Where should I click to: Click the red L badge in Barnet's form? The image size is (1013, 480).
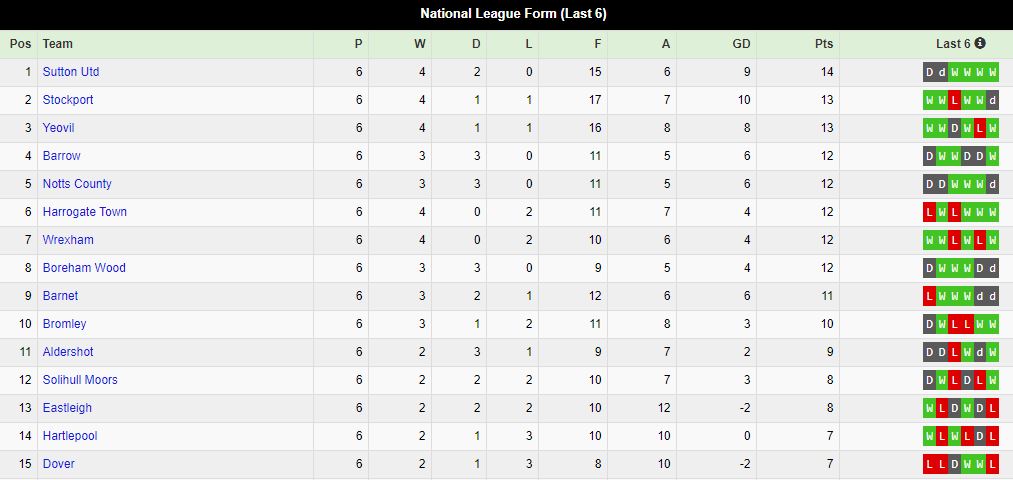click(x=930, y=296)
